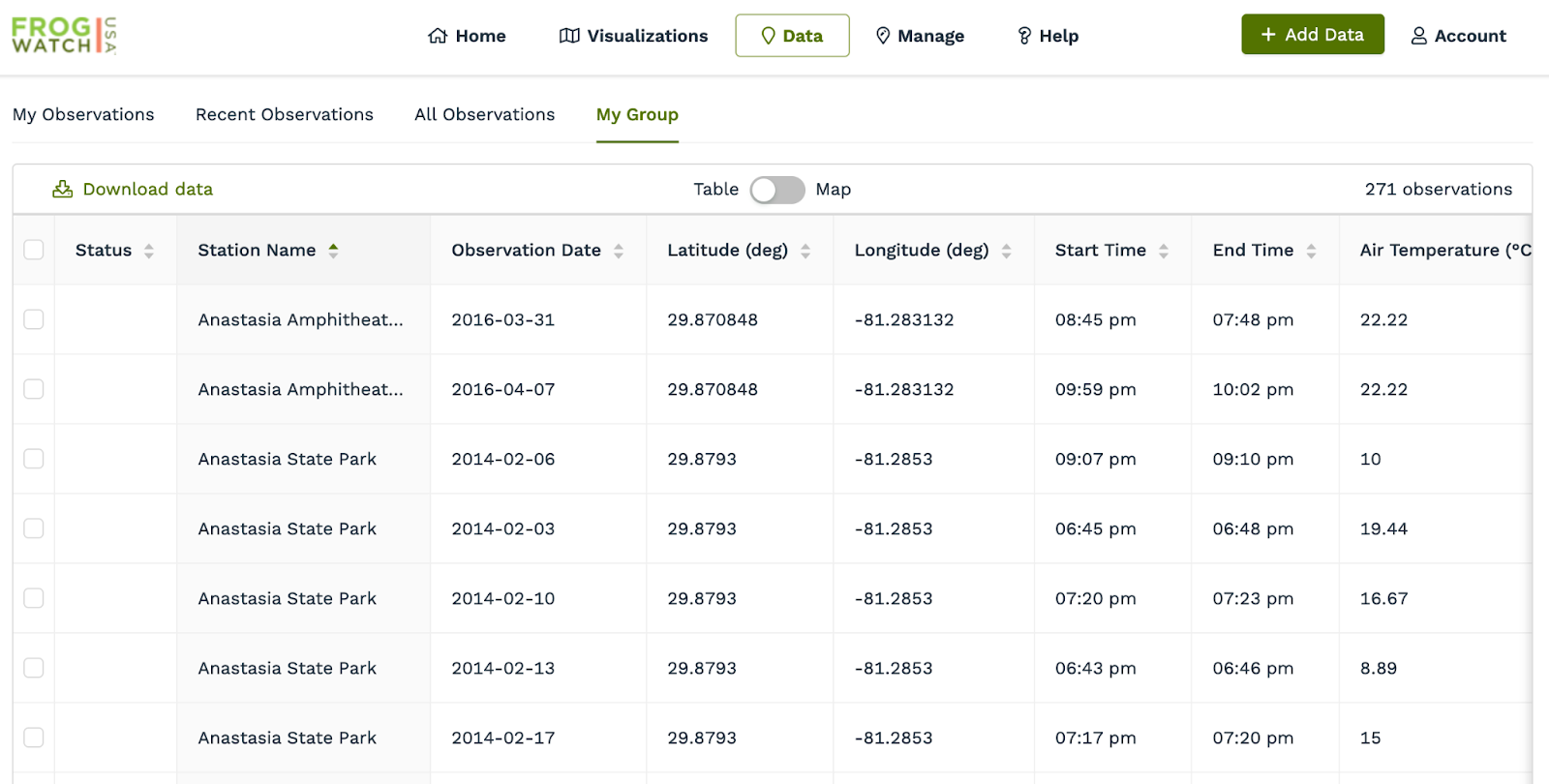Click the End Time column header

1253,250
